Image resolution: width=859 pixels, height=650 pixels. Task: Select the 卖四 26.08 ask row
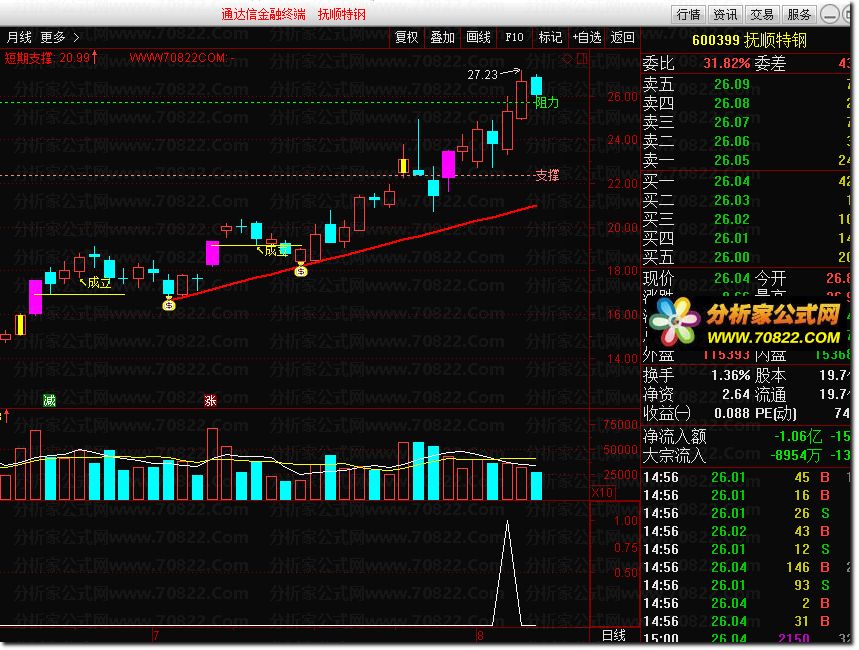(x=746, y=104)
